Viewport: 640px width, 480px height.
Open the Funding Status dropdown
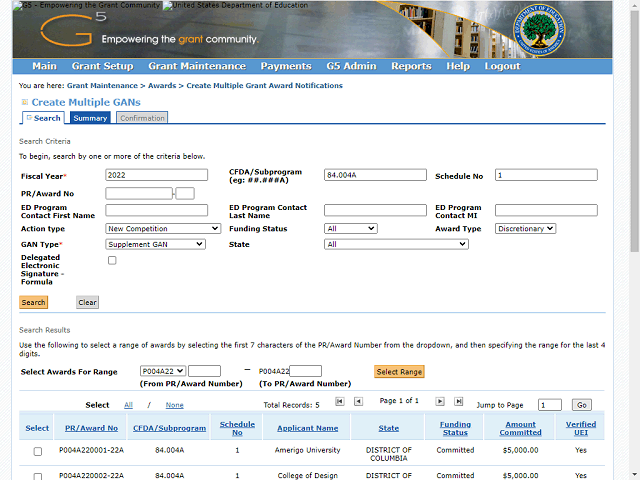pyautogui.click(x=351, y=229)
